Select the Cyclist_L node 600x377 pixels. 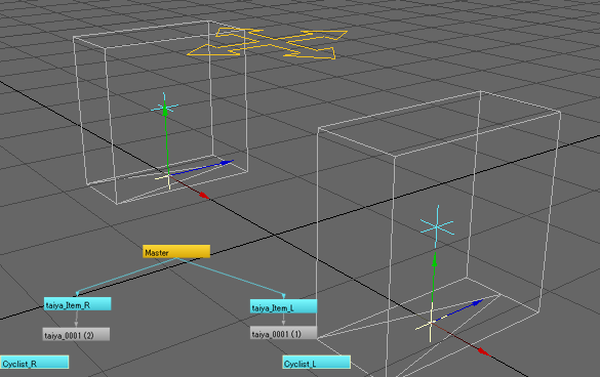(x=316, y=362)
